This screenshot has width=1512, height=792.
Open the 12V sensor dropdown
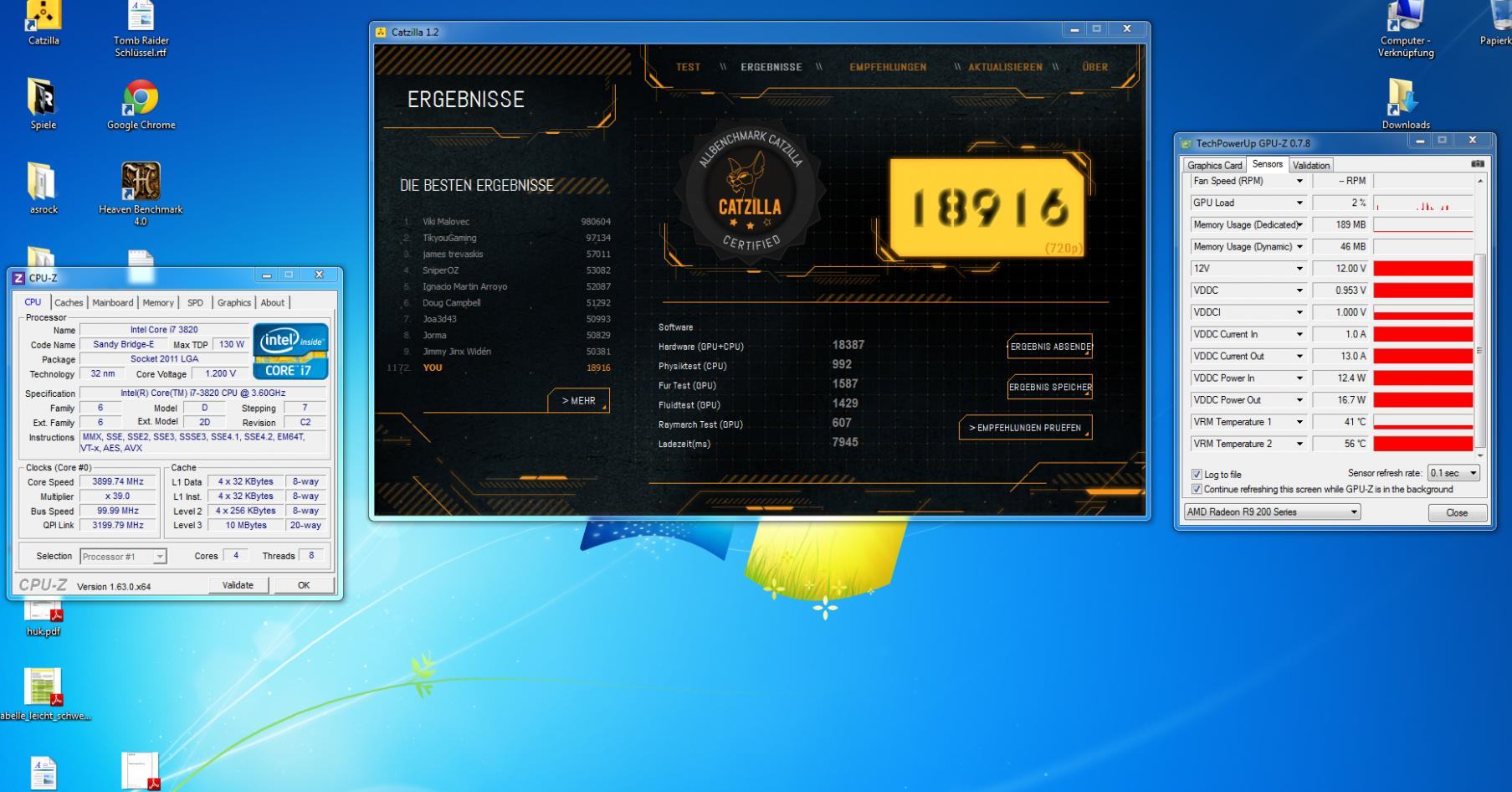click(x=1299, y=269)
